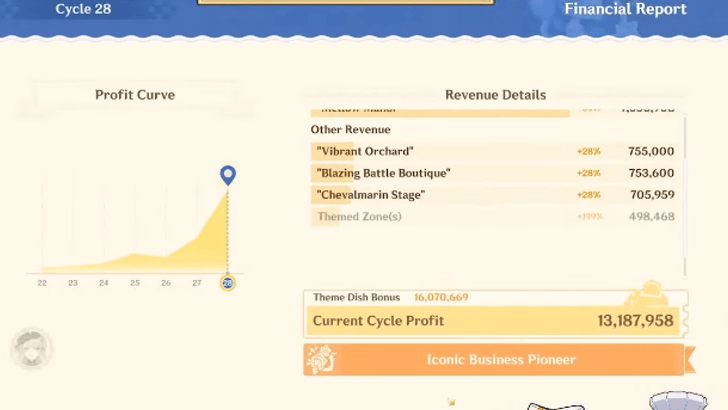This screenshot has width=728, height=410.
Task: Click the Revenue Details list scrollbar
Action: point(685,190)
